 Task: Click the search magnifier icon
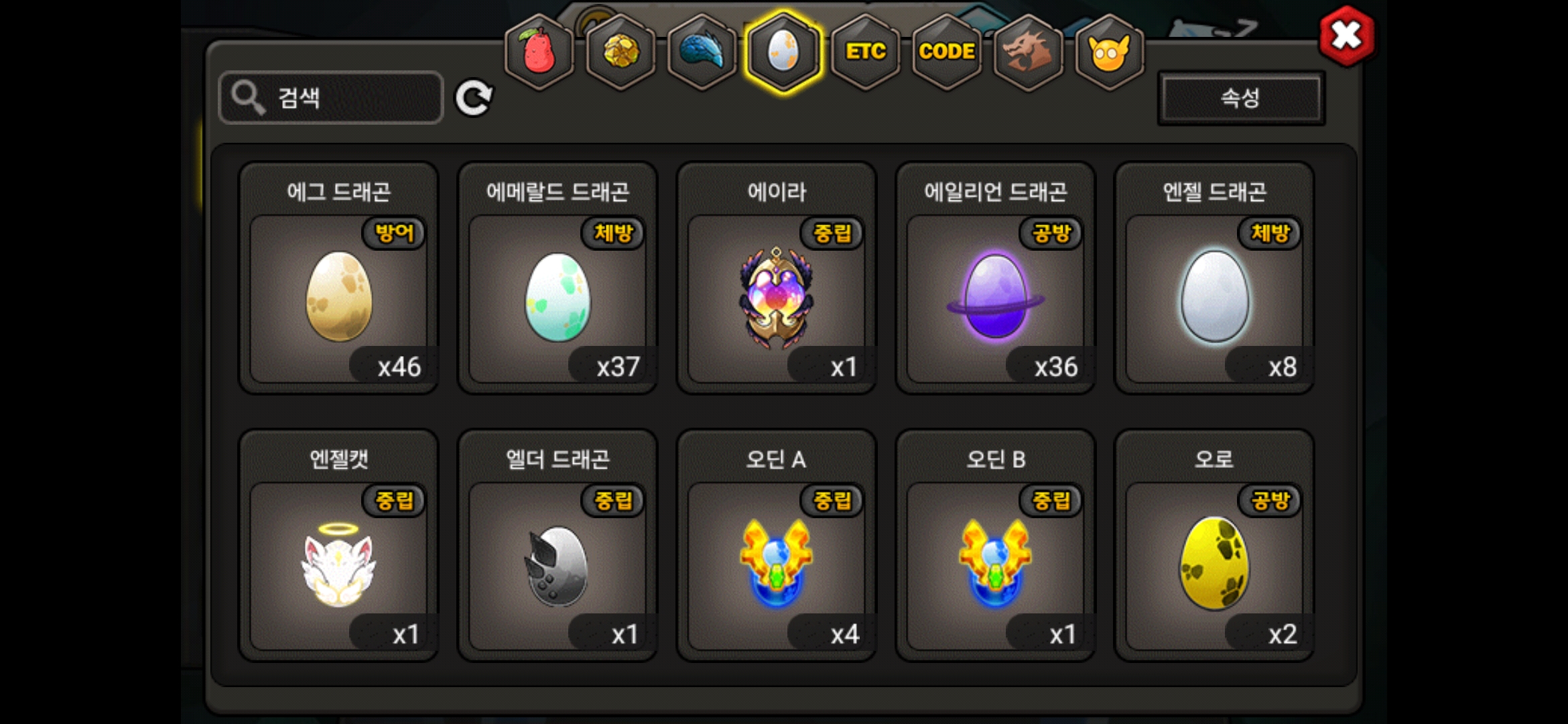pos(248,99)
